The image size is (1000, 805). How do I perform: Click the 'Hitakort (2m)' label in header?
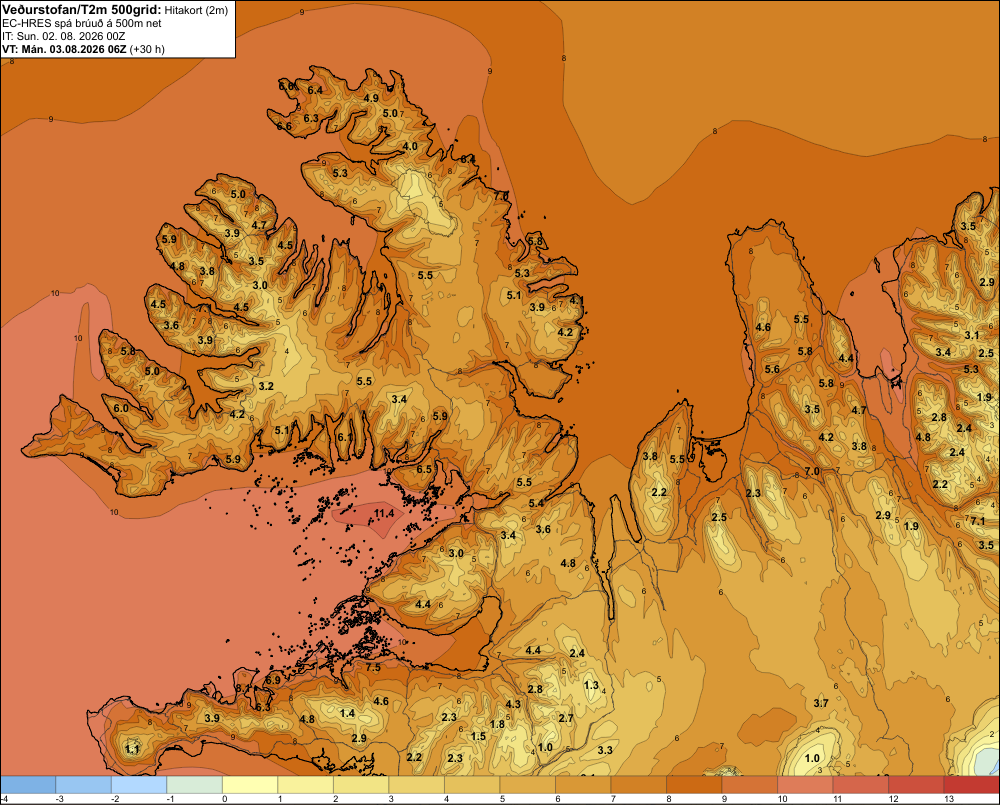tap(196, 10)
